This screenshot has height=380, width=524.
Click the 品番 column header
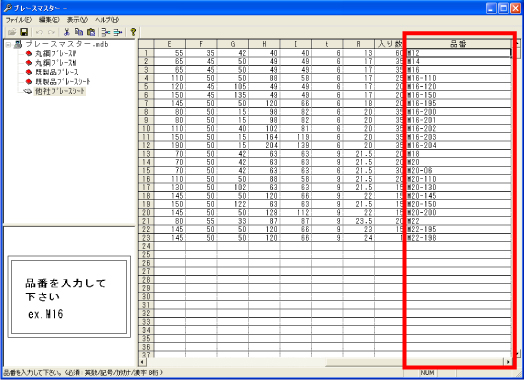(458, 44)
